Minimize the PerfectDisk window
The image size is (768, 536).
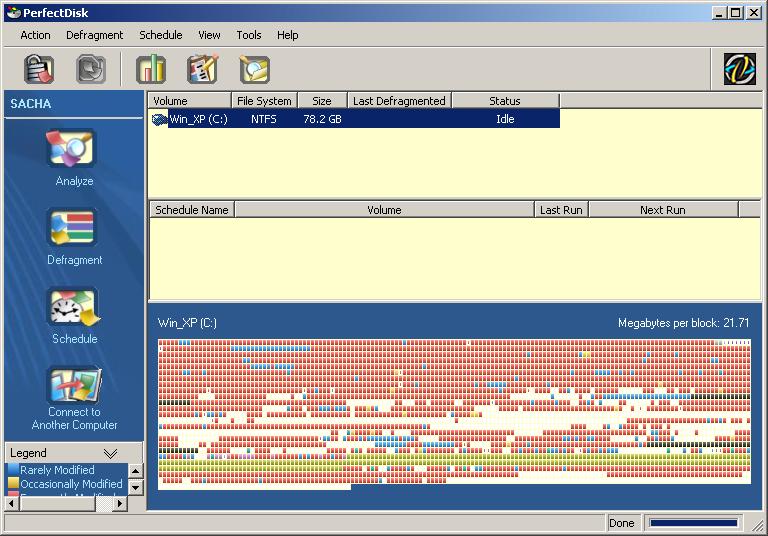(719, 13)
